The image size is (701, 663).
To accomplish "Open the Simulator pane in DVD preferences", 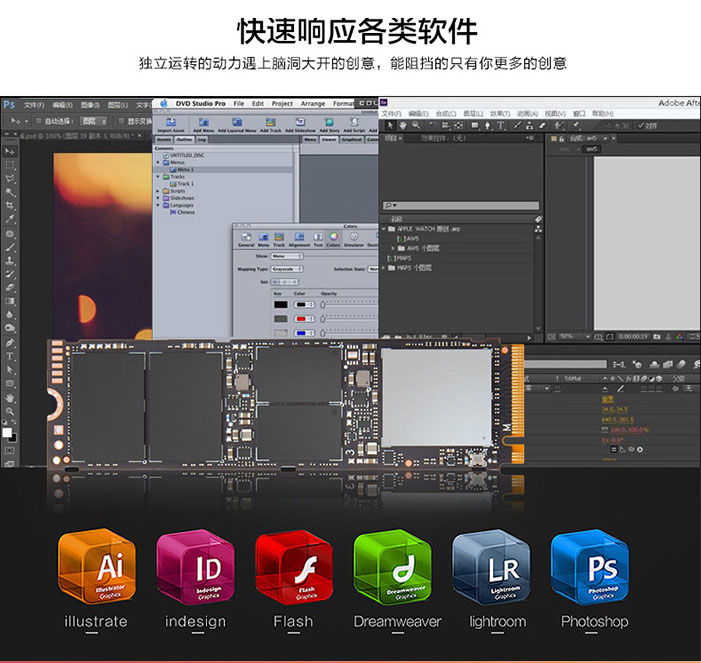I will point(354,240).
